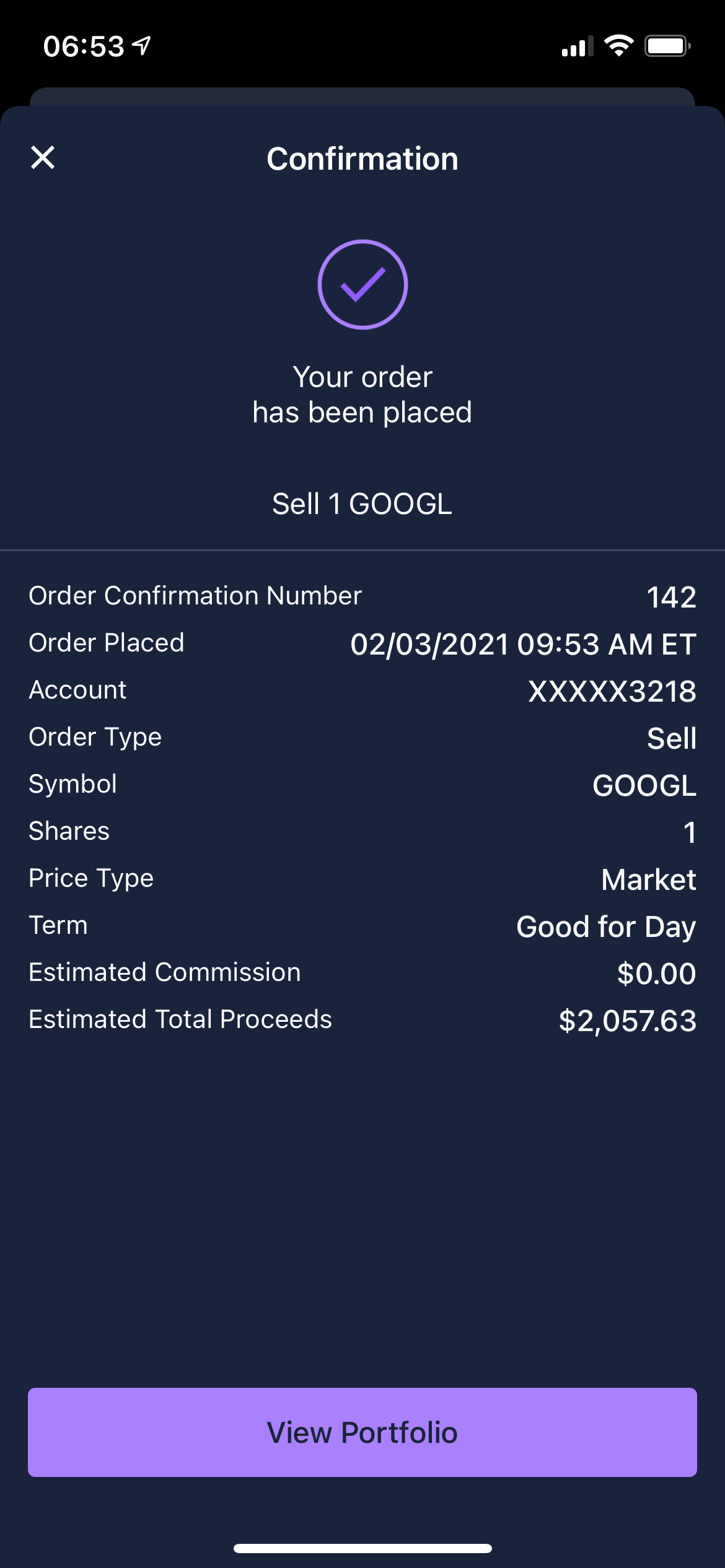Tap the Wi-Fi status icon

click(x=618, y=46)
